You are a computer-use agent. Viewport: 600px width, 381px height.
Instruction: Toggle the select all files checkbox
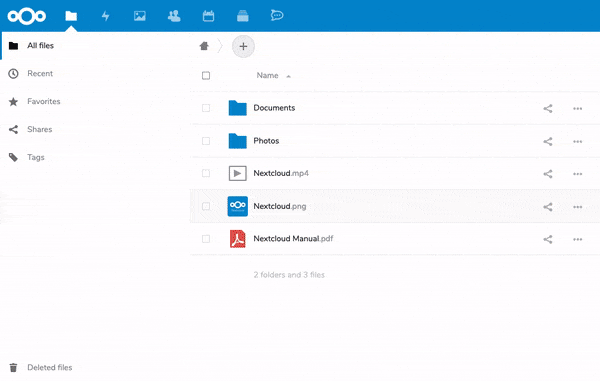click(x=206, y=76)
